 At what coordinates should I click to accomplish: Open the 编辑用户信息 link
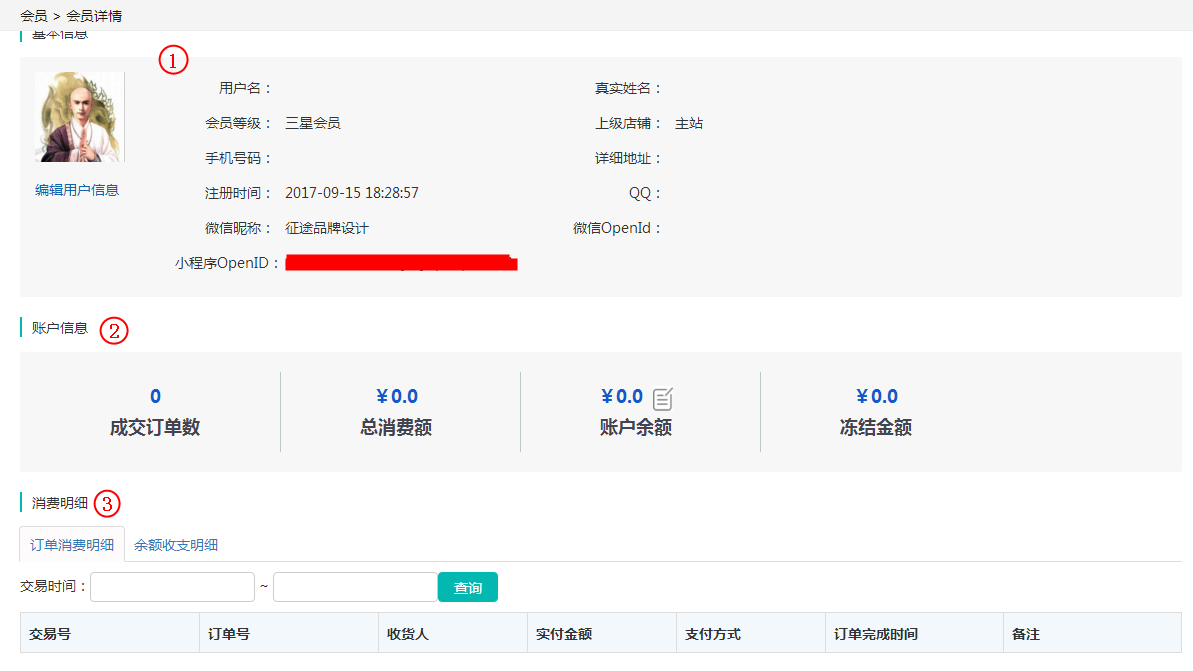(77, 190)
